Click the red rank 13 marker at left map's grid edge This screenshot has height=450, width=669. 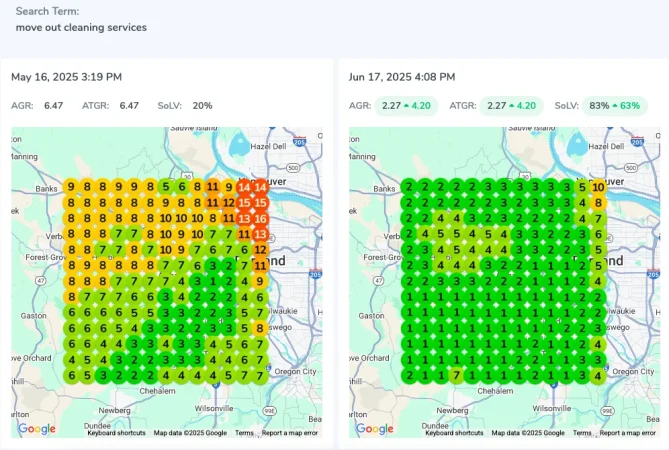260,234
